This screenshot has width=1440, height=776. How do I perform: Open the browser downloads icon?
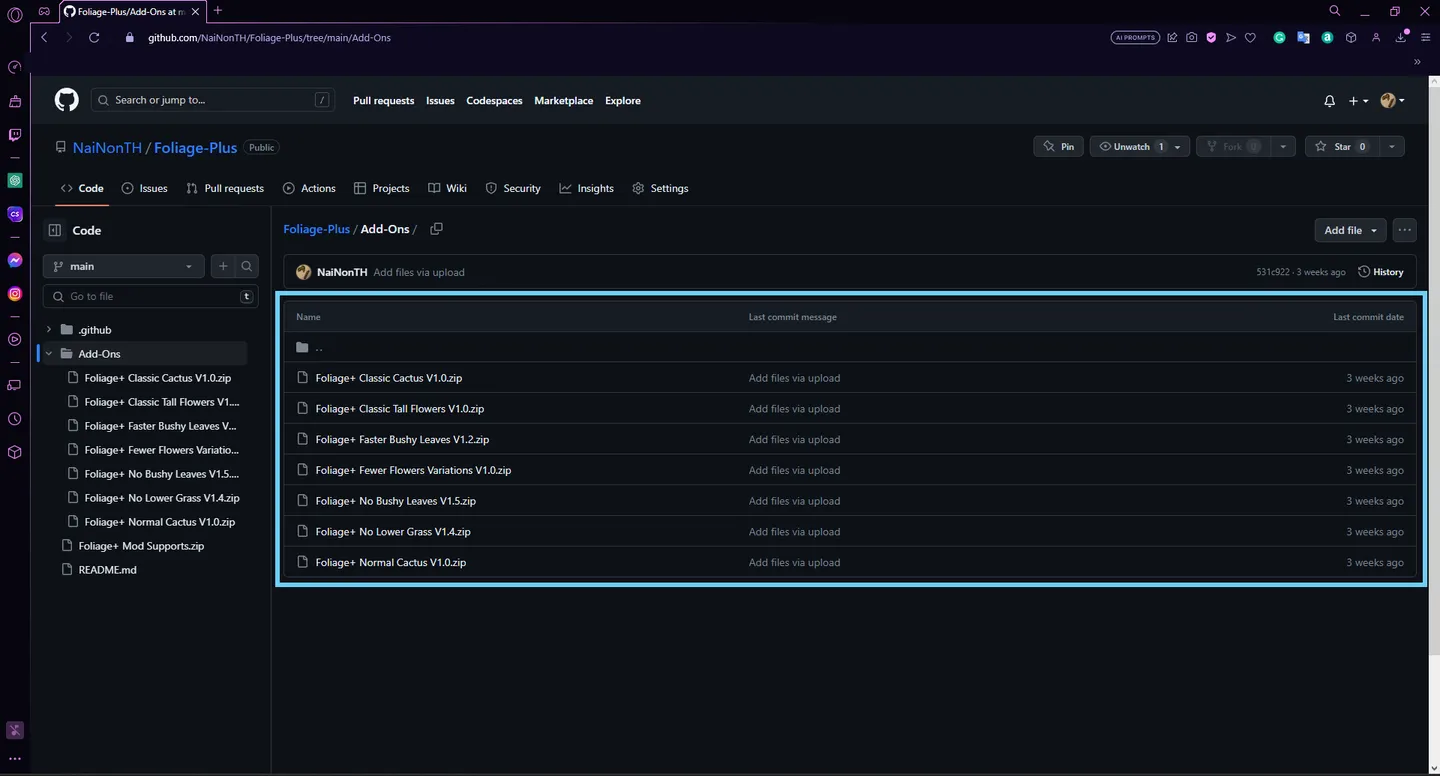point(1401,38)
